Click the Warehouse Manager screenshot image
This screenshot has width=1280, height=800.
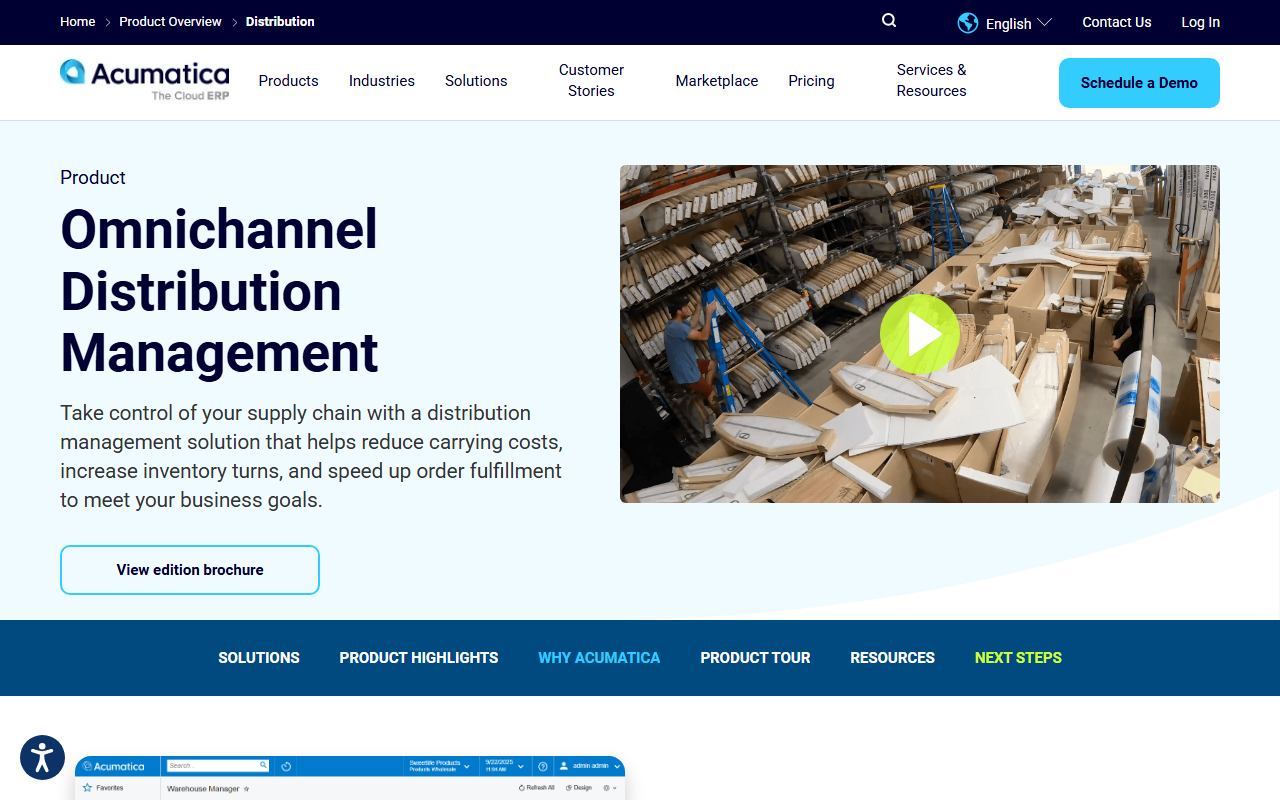point(350,778)
